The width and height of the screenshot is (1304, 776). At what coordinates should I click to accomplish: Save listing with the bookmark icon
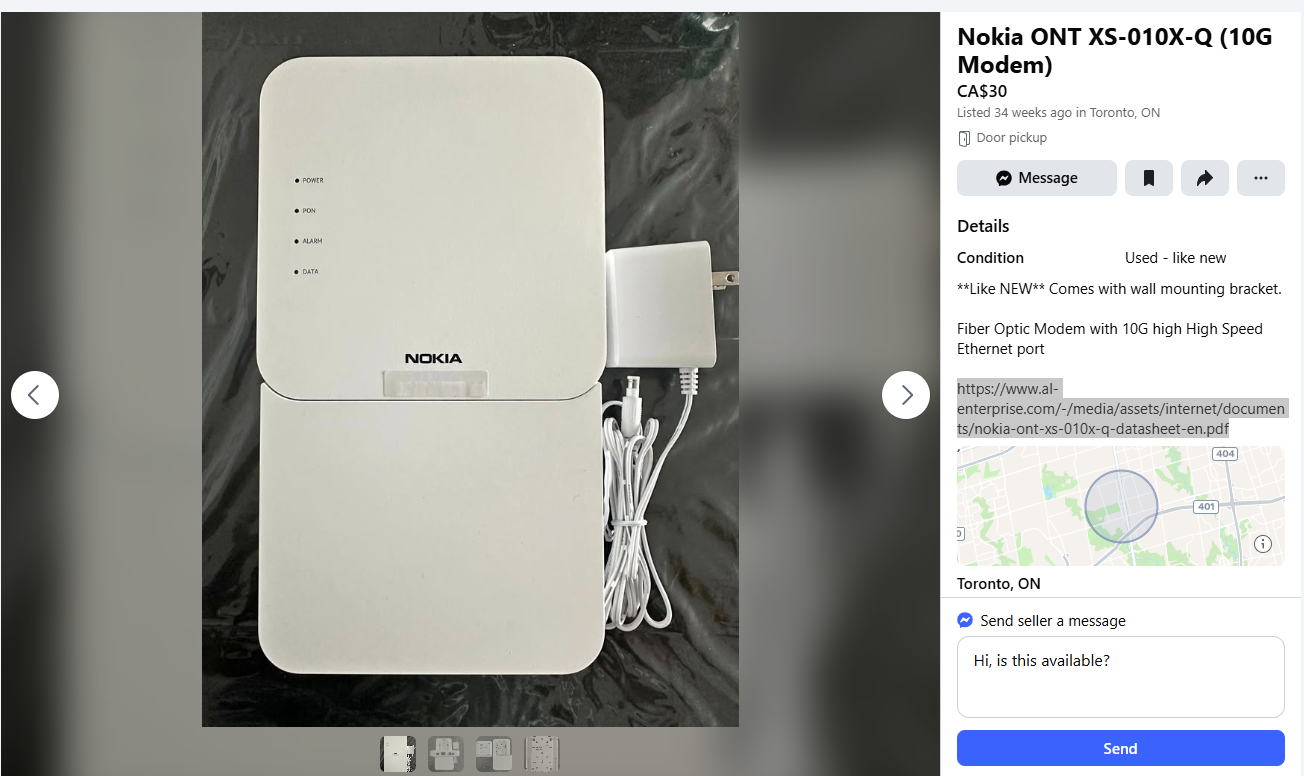[1148, 178]
